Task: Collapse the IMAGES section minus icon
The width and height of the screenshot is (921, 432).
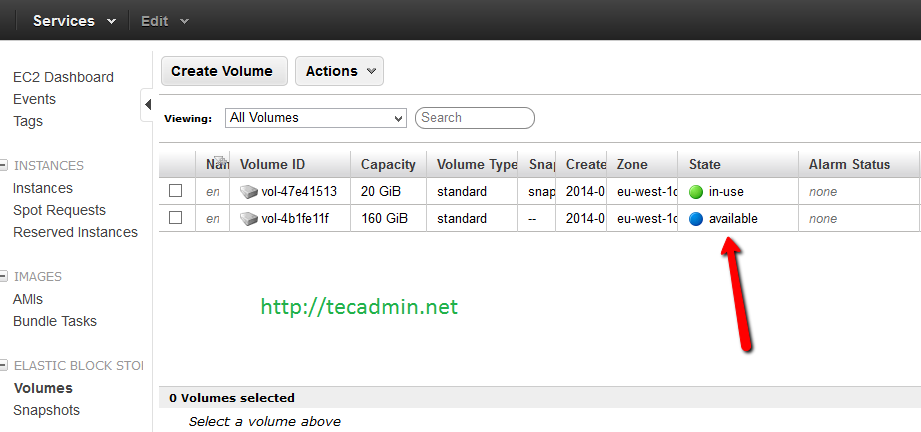Action: pyautogui.click(x=4, y=276)
